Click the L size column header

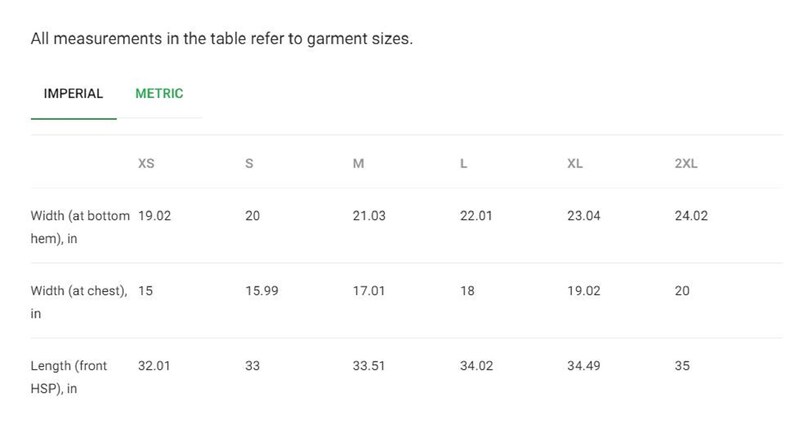463,164
